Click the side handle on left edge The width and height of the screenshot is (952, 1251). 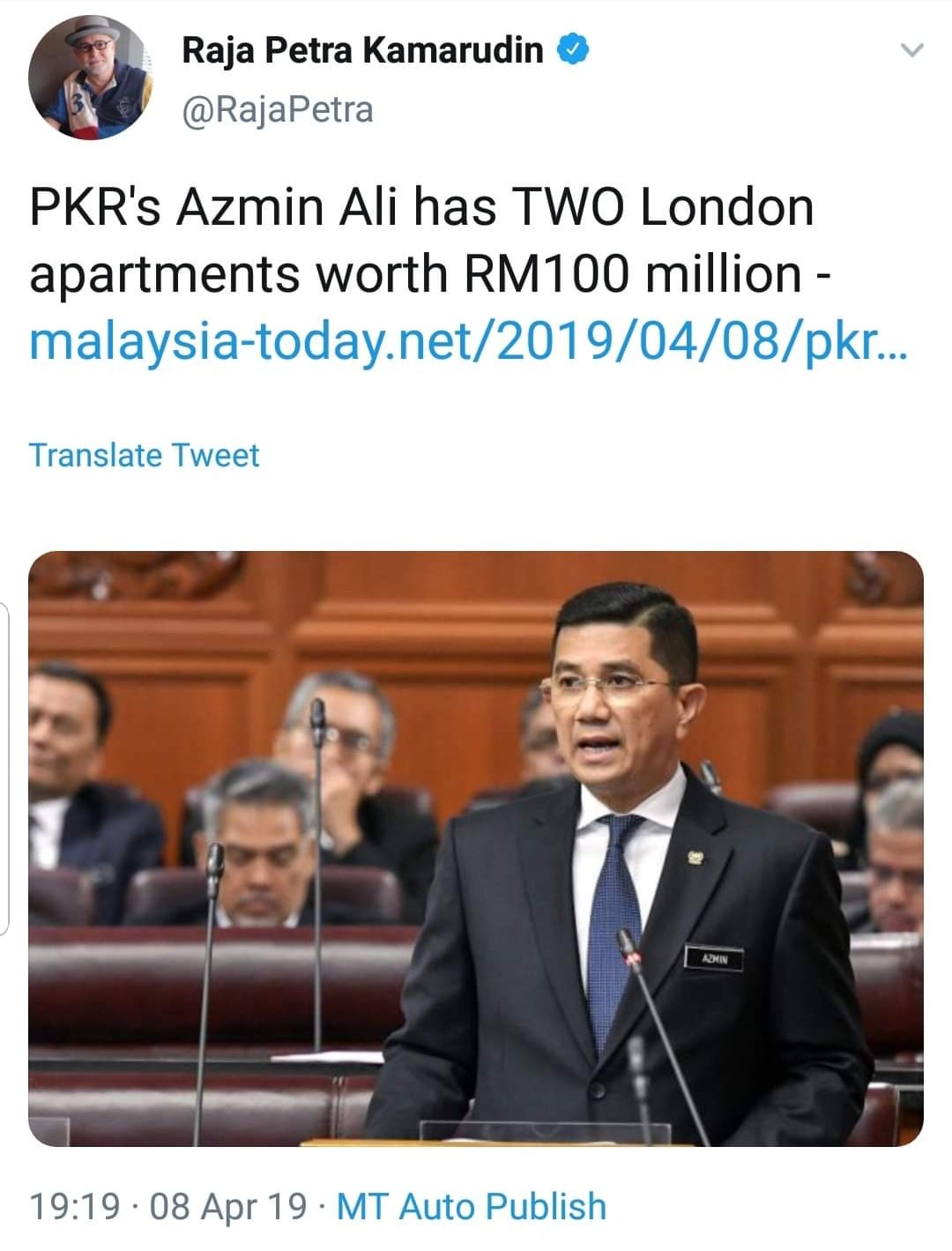tap(4, 767)
